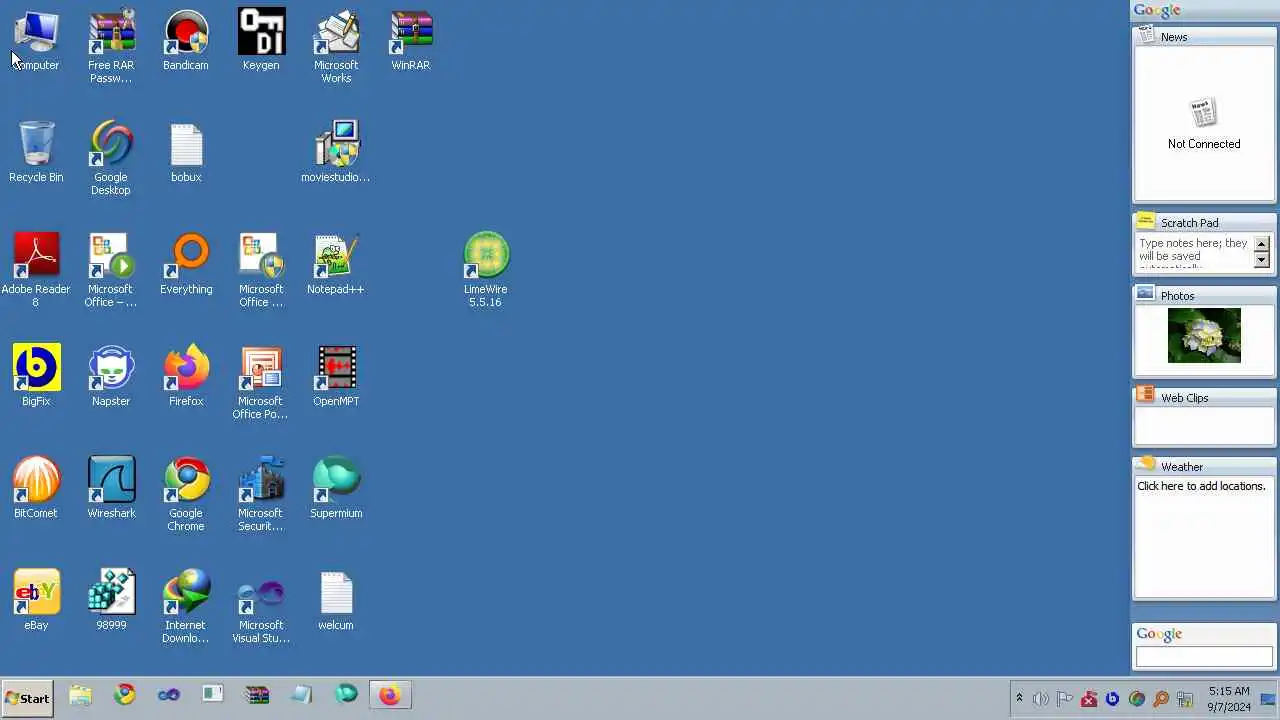Select the Firefox shortcut on the desktop

coord(186,376)
